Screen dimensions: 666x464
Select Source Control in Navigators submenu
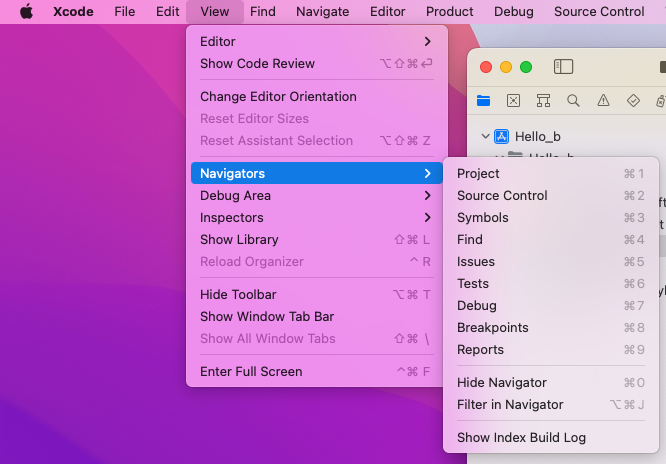tap(551, 195)
